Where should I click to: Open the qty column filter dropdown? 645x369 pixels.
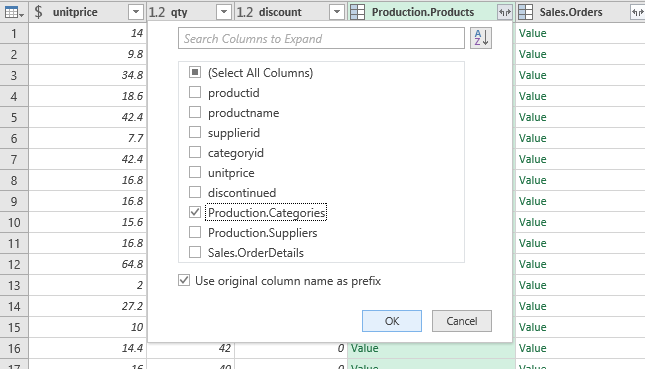point(224,12)
